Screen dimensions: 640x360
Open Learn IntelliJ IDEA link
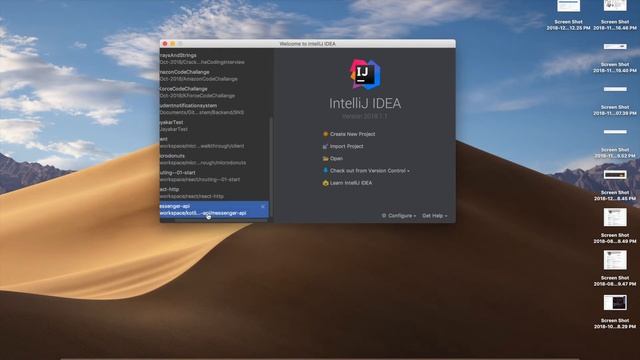click(x=351, y=183)
